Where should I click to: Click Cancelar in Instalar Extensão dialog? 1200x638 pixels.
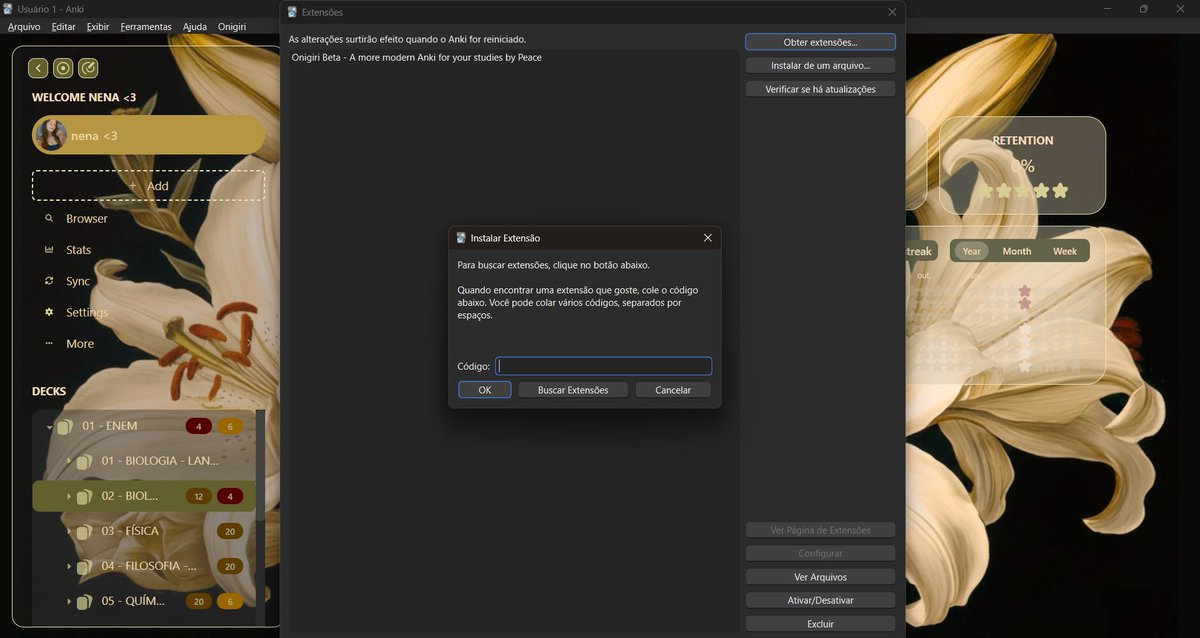(673, 390)
